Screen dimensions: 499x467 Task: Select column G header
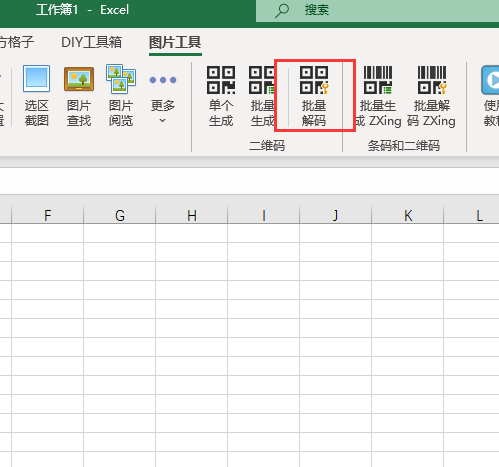coord(120,215)
